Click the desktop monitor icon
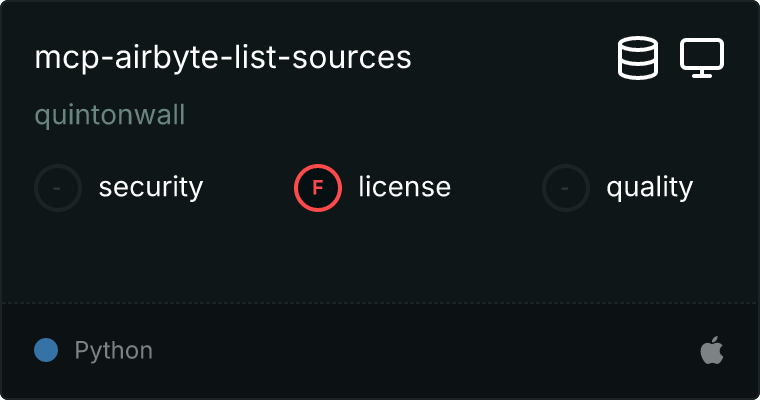Image resolution: width=760 pixels, height=400 pixels. pos(702,58)
